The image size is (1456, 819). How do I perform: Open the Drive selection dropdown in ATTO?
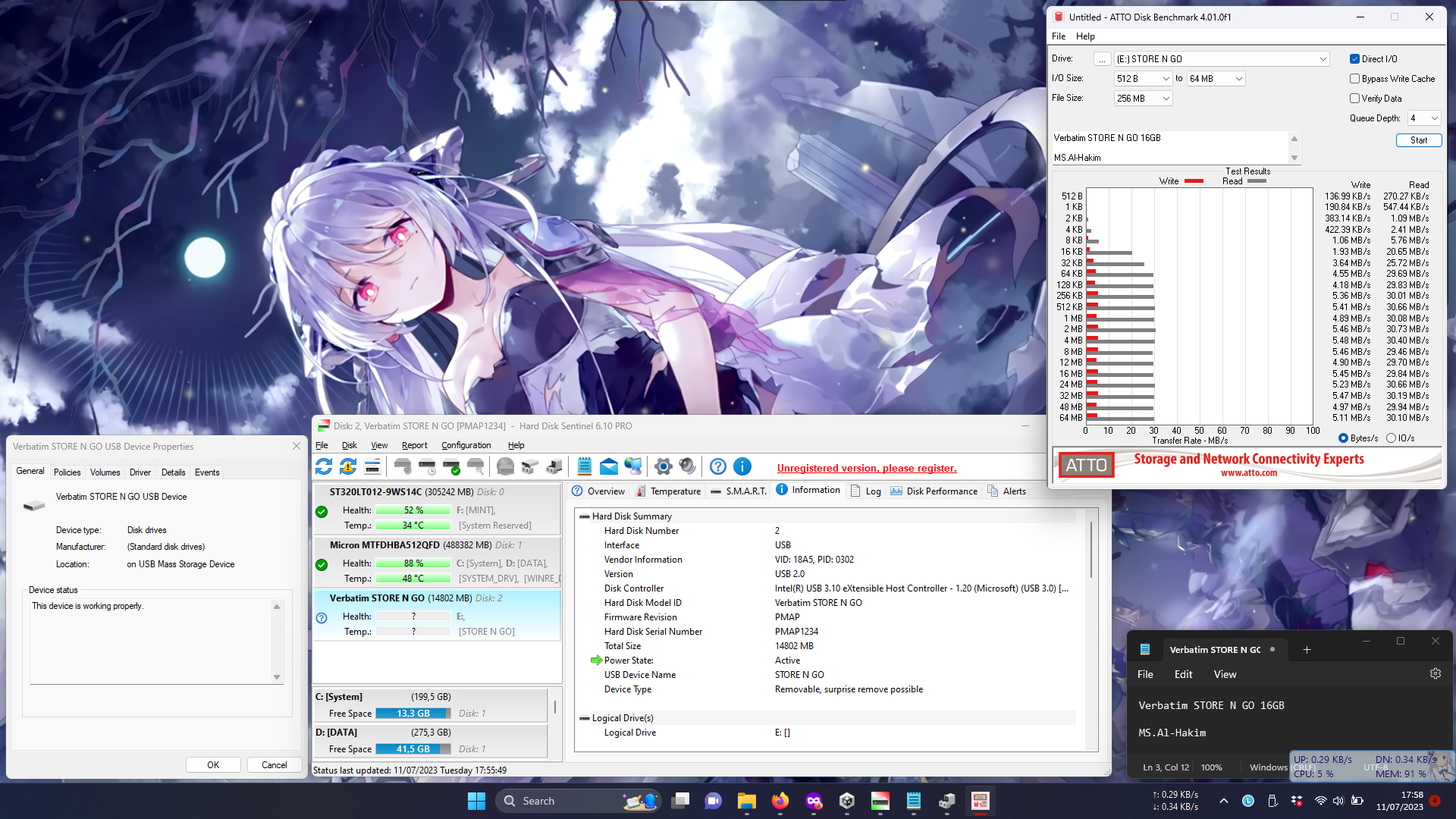click(1222, 59)
